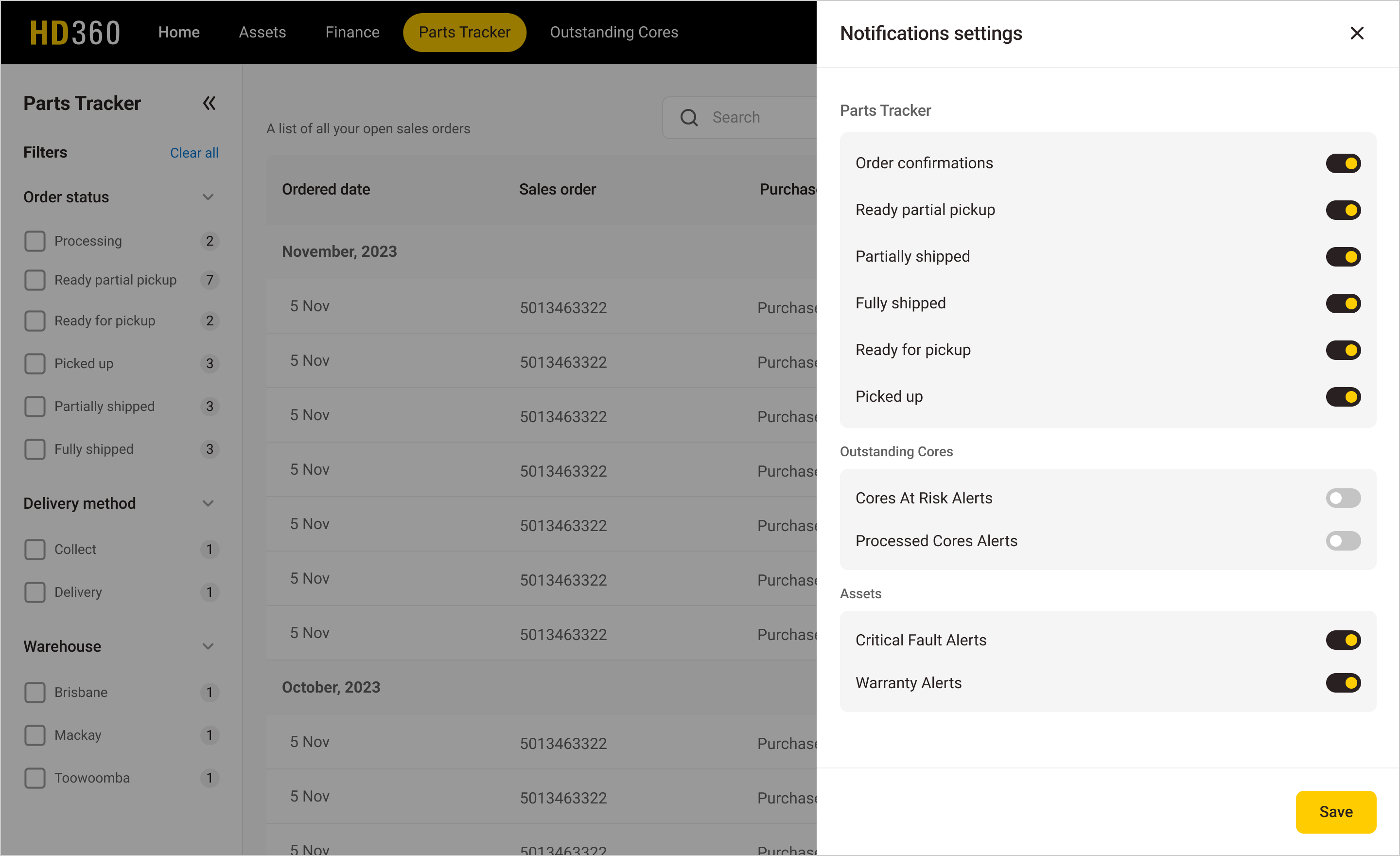Click the Clear all filters link

[194, 152]
